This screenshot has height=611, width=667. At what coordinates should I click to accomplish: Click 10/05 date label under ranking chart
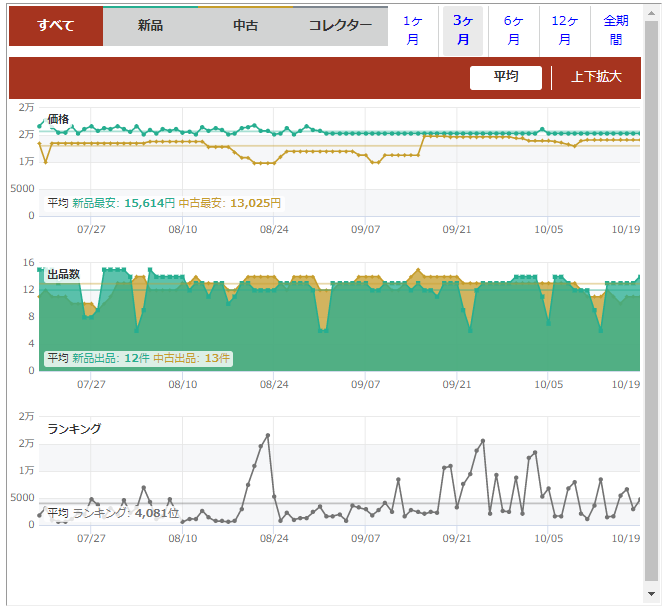coord(549,539)
